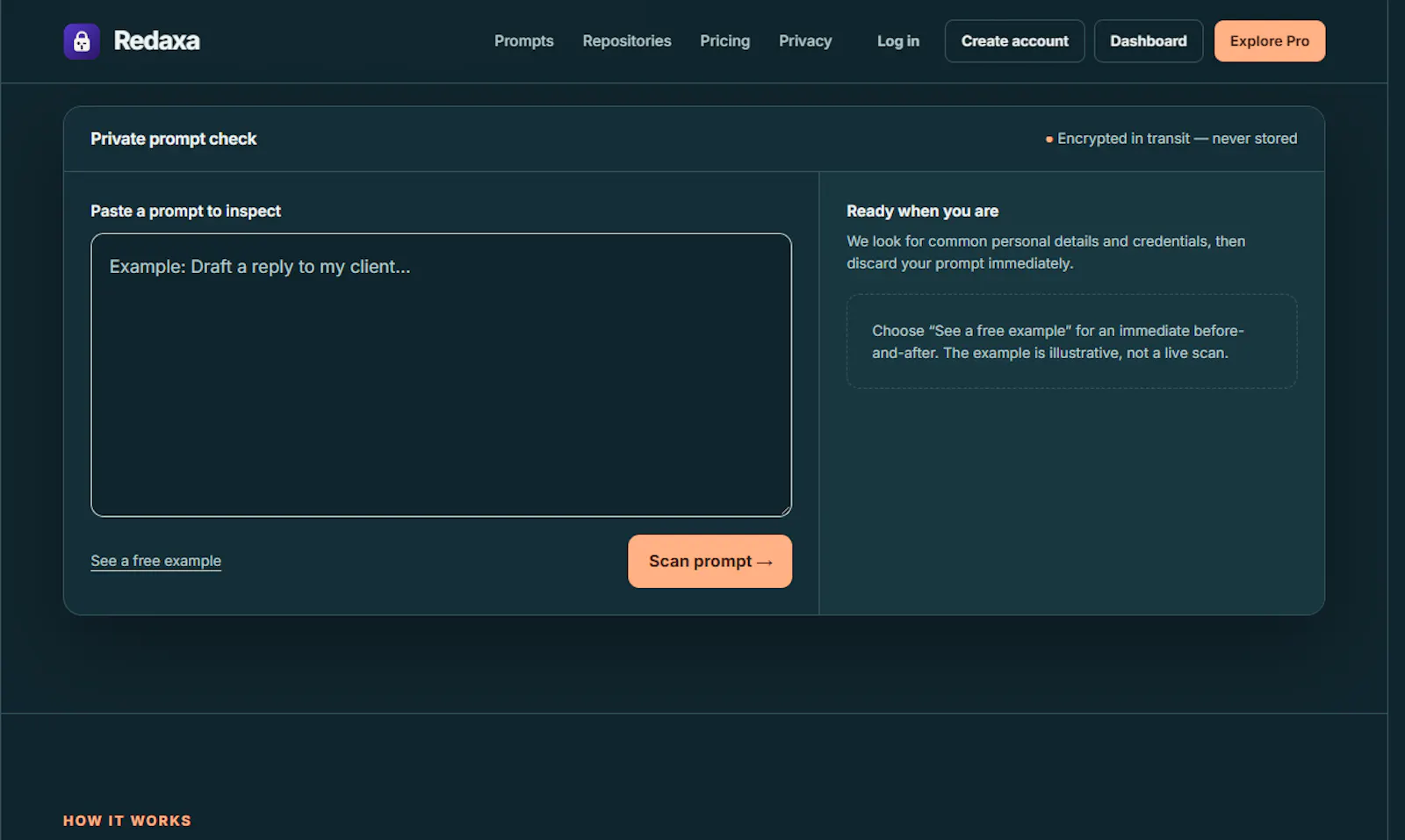Click the dashed "Choose See a free example" hint box
The image size is (1405, 840).
pos(1071,341)
